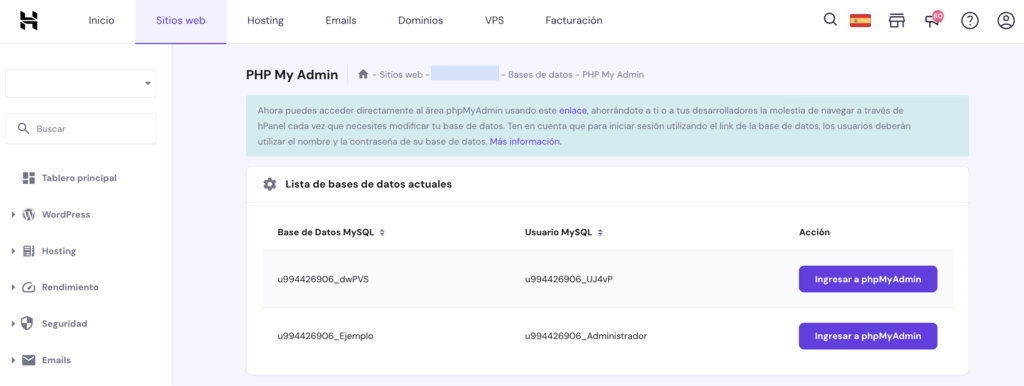Open the Facturación tab
The width and height of the screenshot is (1024, 386).
point(574,21)
